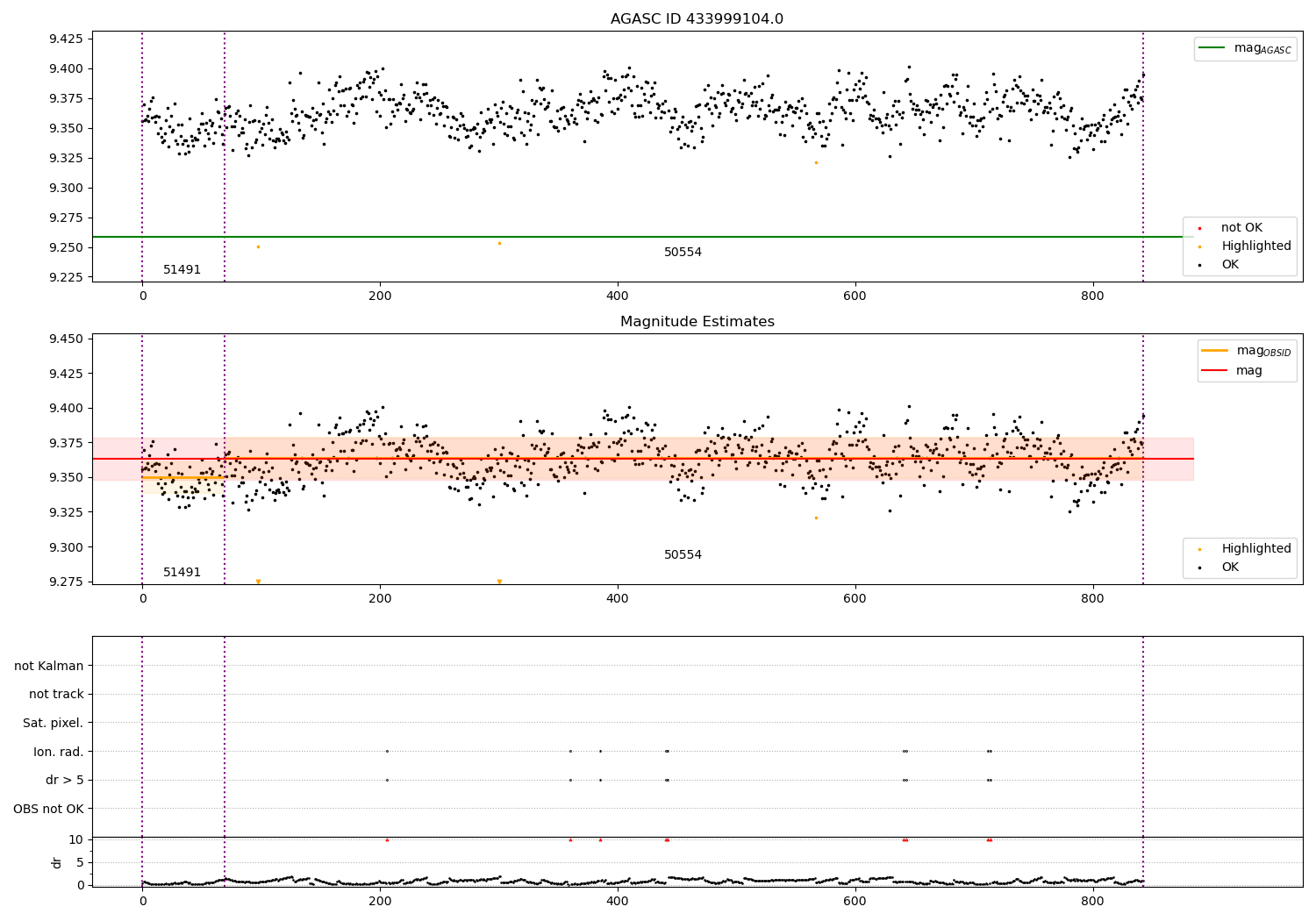Click the 'Magnitude Estimates' subplot title

(697, 322)
